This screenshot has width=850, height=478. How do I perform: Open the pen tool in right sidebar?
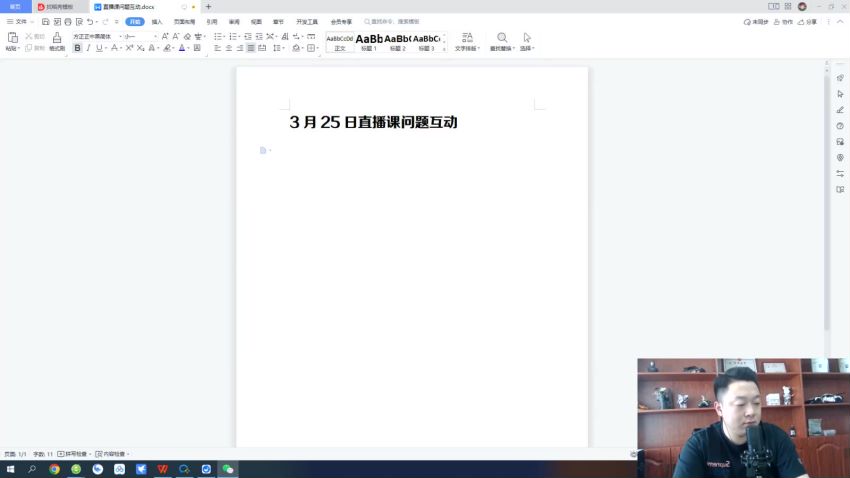[840, 109]
